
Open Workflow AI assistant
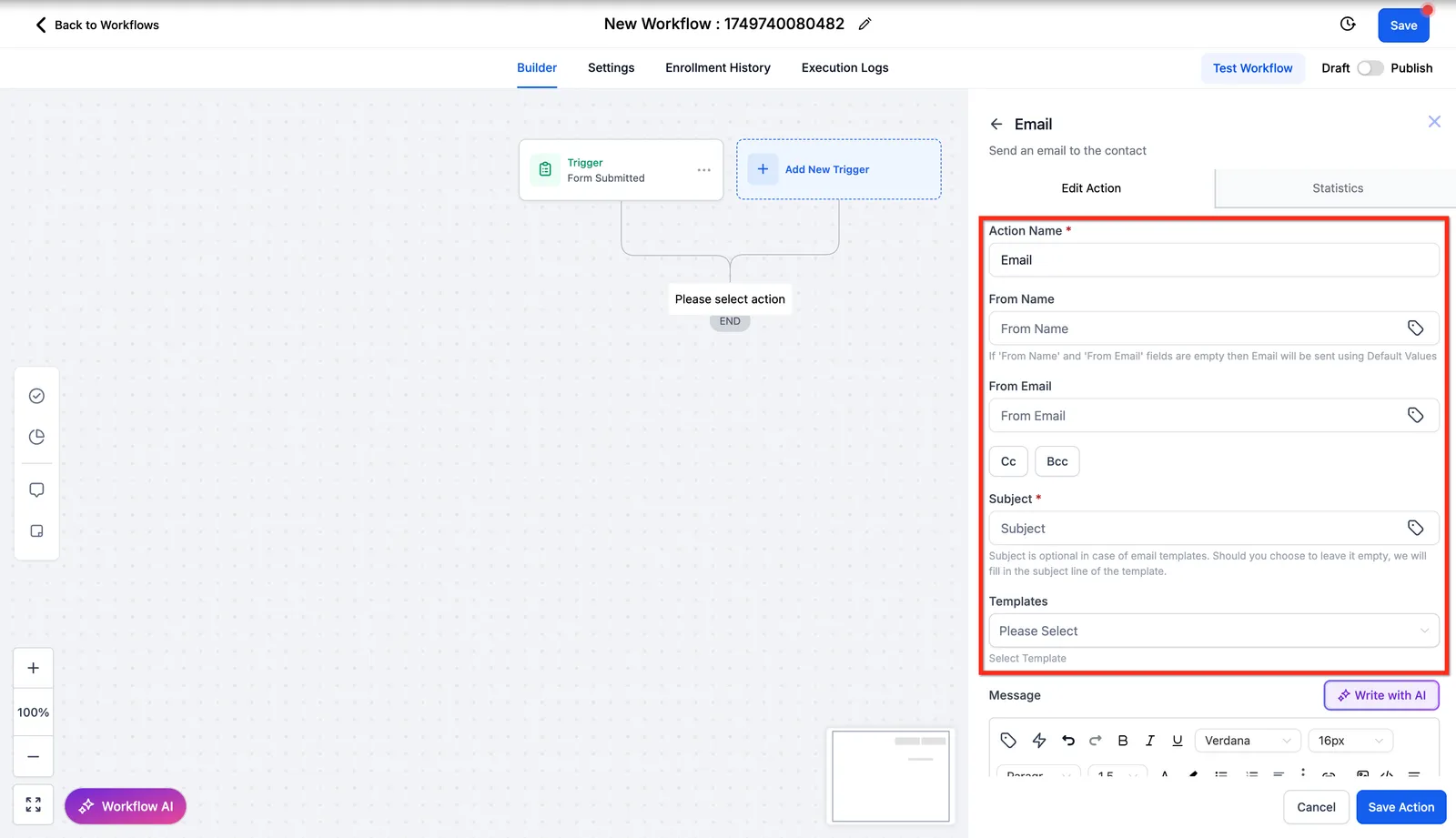(126, 806)
